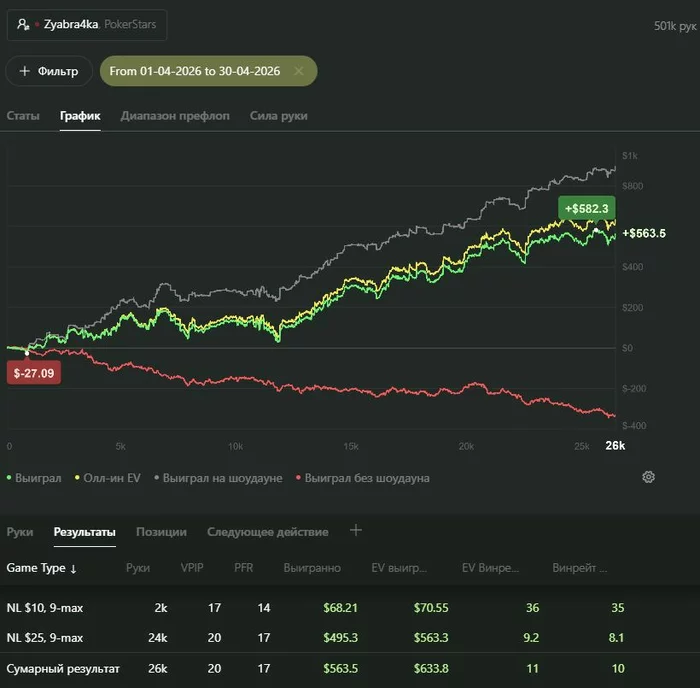Click the player icon beside Zyabra4ka
Screen dimensions: 700x688
click(x=23, y=25)
